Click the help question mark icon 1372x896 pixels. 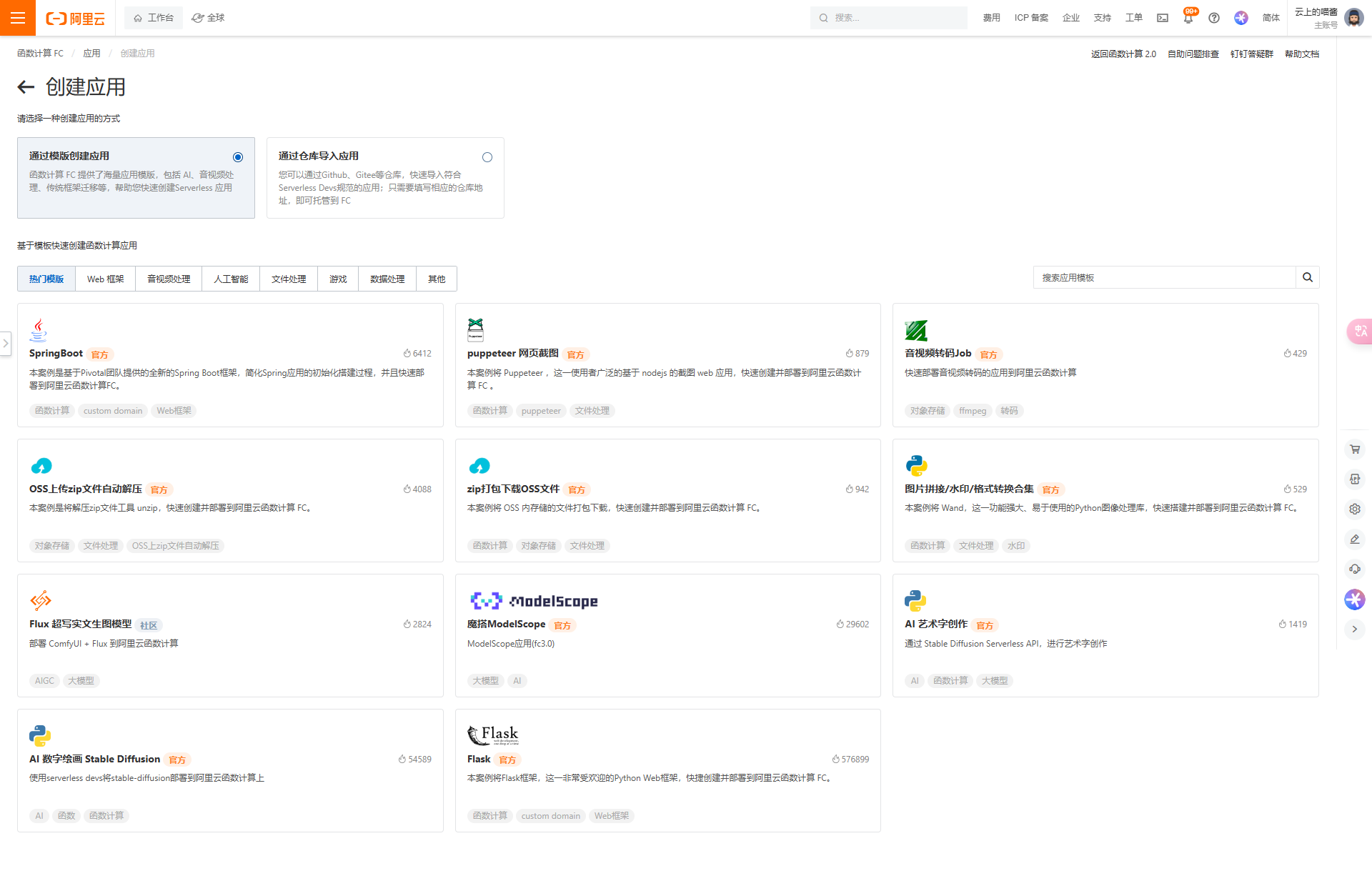pos(1214,18)
